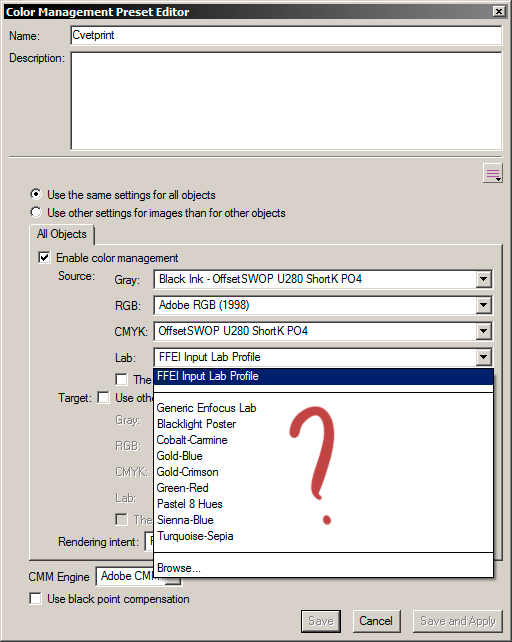Screen dimensions: 512x642
Task: Choose FFEI Input Lab Profile from list
Action: point(323,376)
